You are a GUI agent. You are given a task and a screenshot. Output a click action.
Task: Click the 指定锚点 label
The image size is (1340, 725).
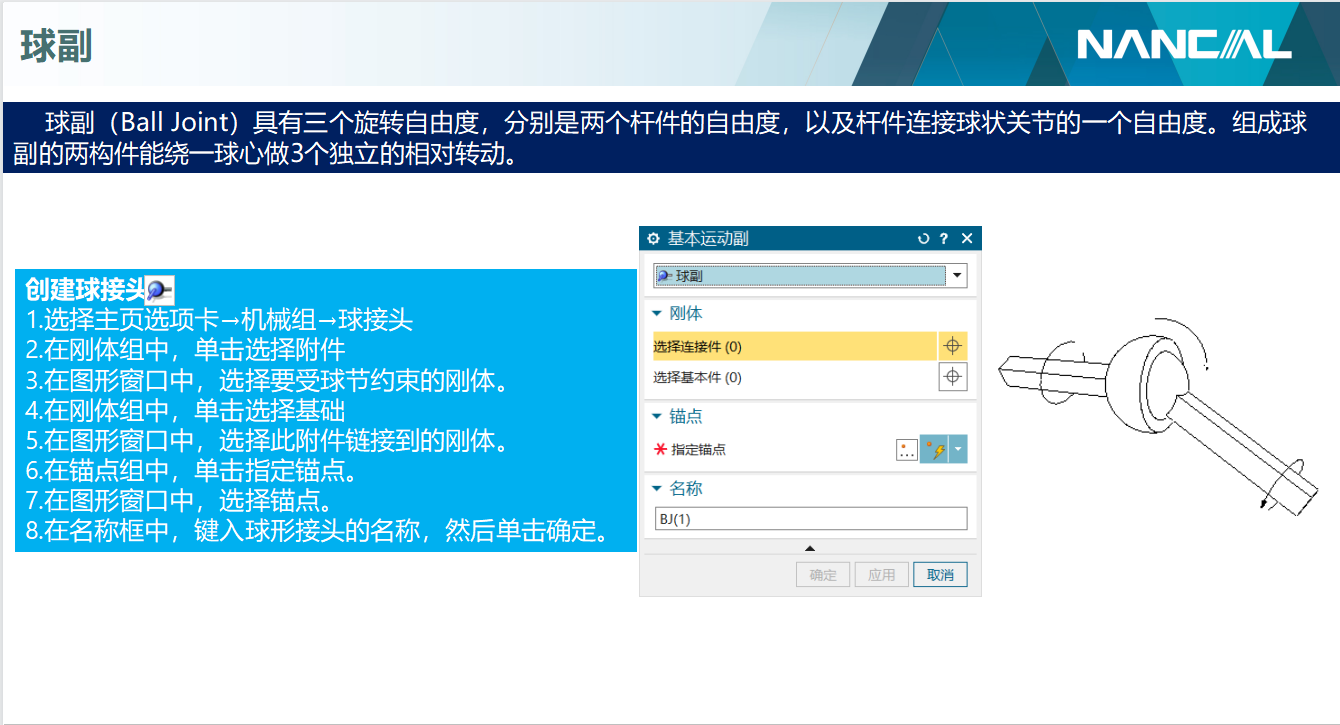click(699, 449)
